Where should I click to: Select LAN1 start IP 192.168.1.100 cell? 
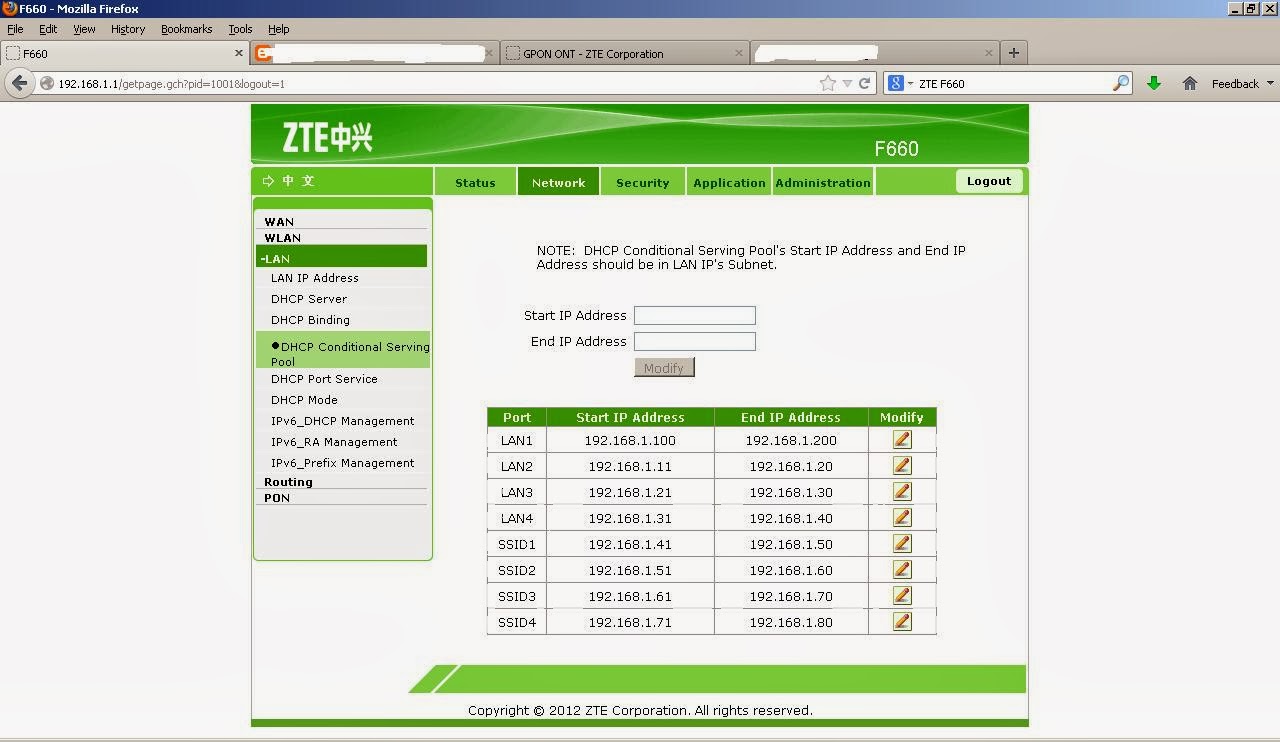(x=630, y=440)
